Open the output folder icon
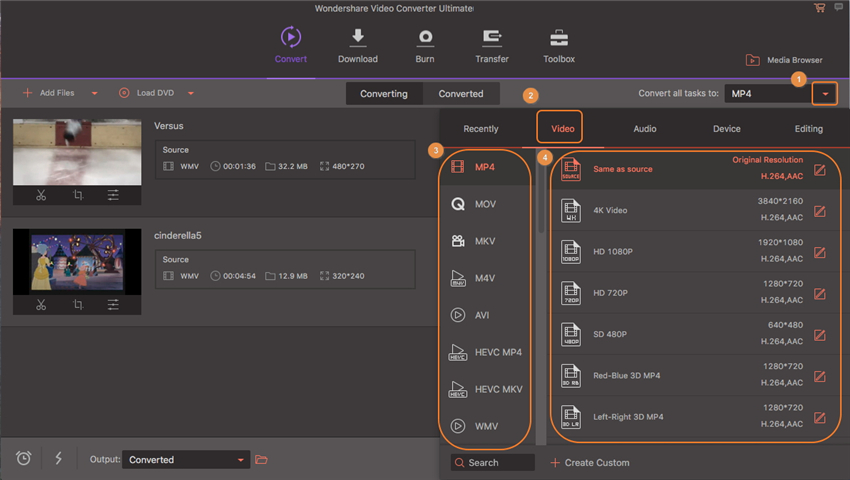This screenshot has width=850, height=480. [261, 459]
